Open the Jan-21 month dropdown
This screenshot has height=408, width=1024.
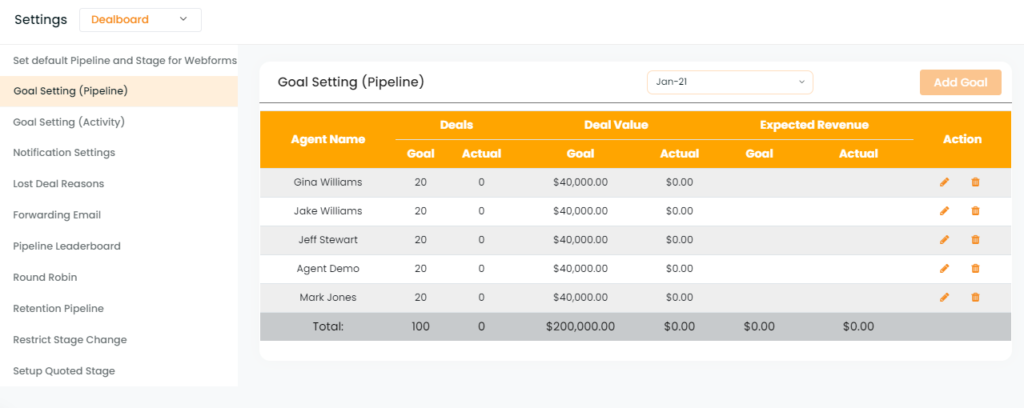(730, 82)
